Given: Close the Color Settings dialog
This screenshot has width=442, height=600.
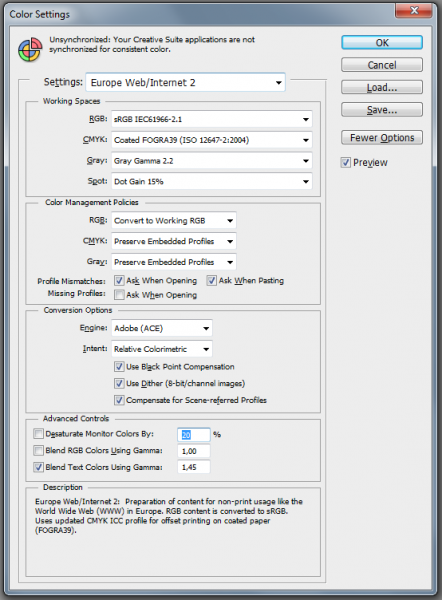Looking at the screenshot, I should coord(414,10).
